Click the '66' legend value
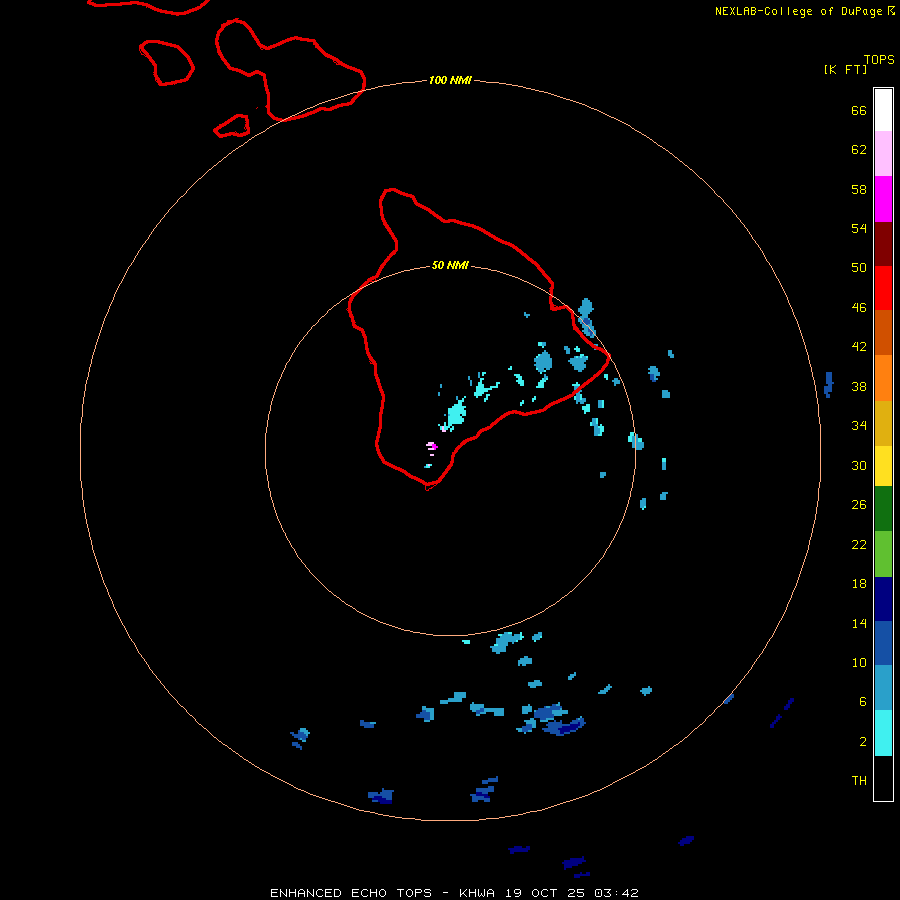 [859, 110]
